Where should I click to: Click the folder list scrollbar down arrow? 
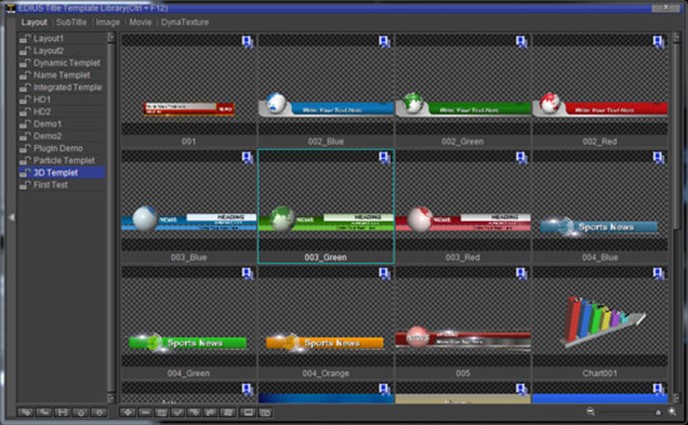coord(111,398)
